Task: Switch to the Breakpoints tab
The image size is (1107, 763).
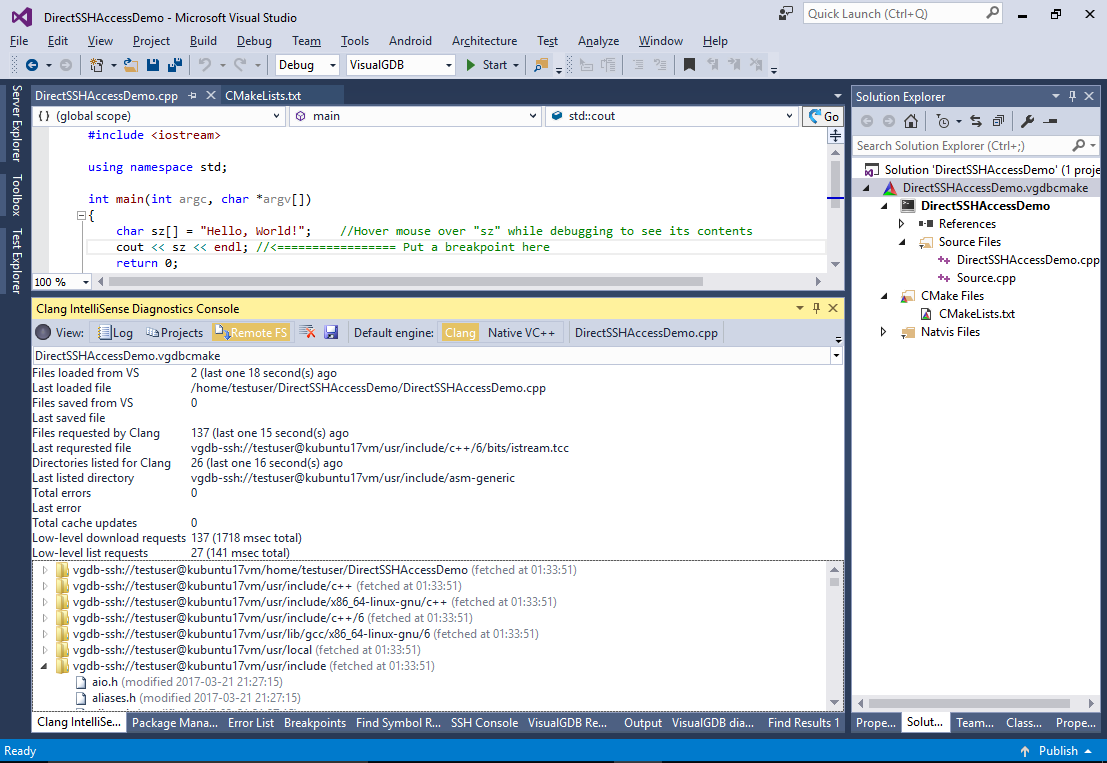Action: pyautogui.click(x=315, y=723)
